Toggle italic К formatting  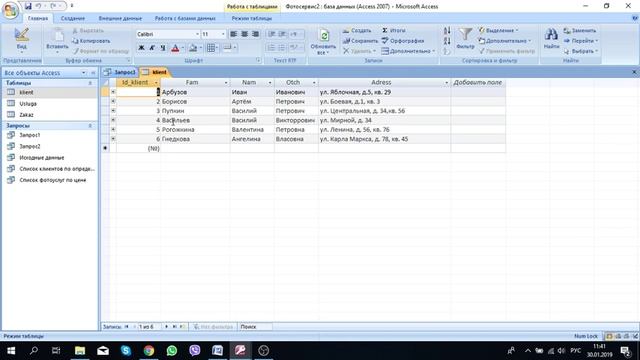pyautogui.click(x=152, y=48)
